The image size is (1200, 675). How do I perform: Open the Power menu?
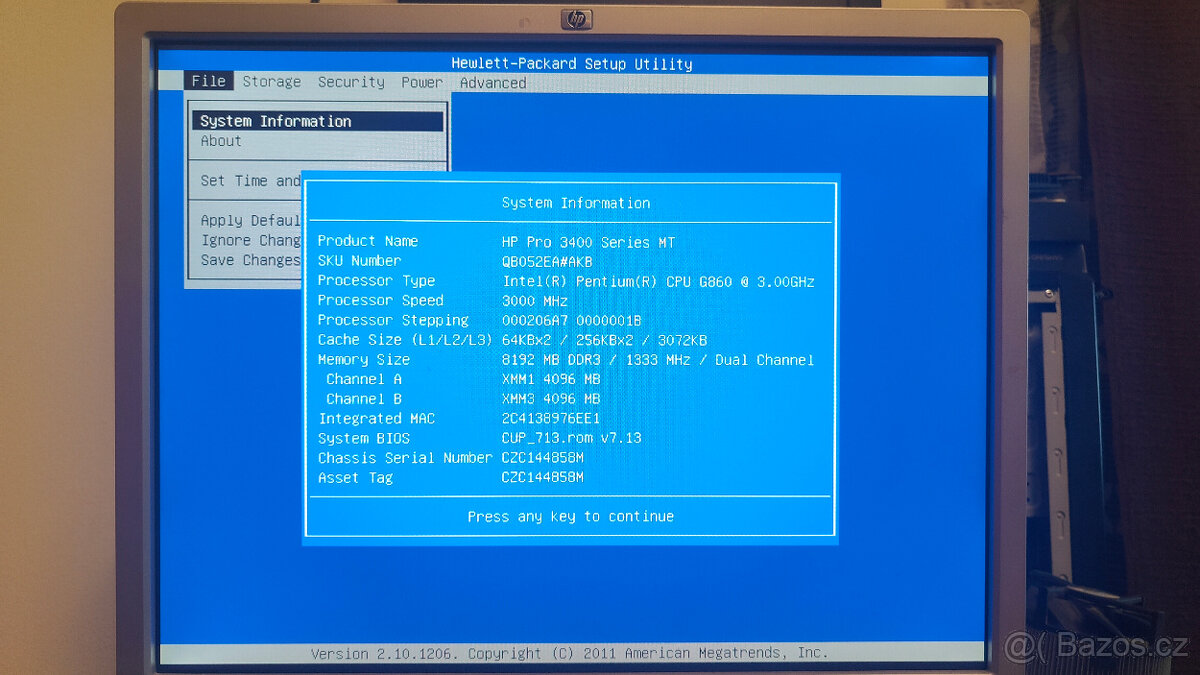tap(422, 82)
